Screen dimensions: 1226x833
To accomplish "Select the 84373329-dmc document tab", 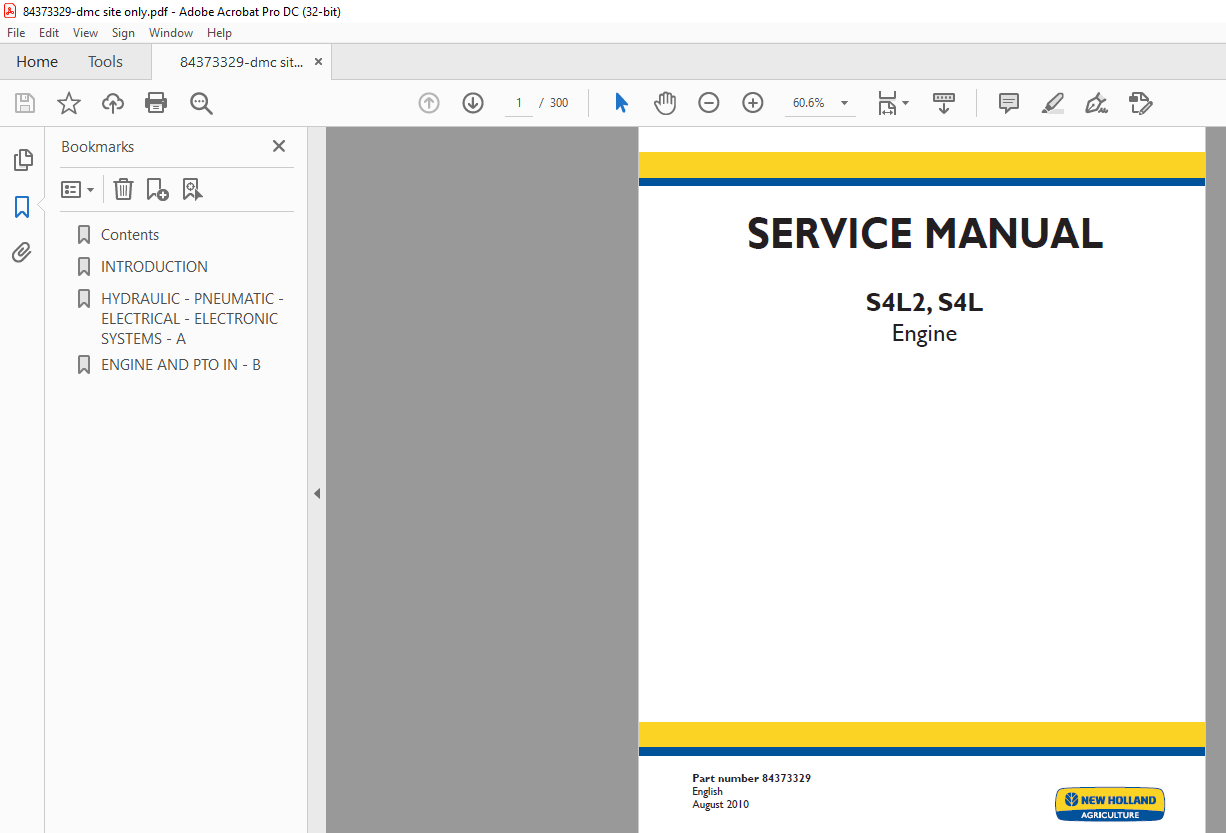I will pos(241,62).
